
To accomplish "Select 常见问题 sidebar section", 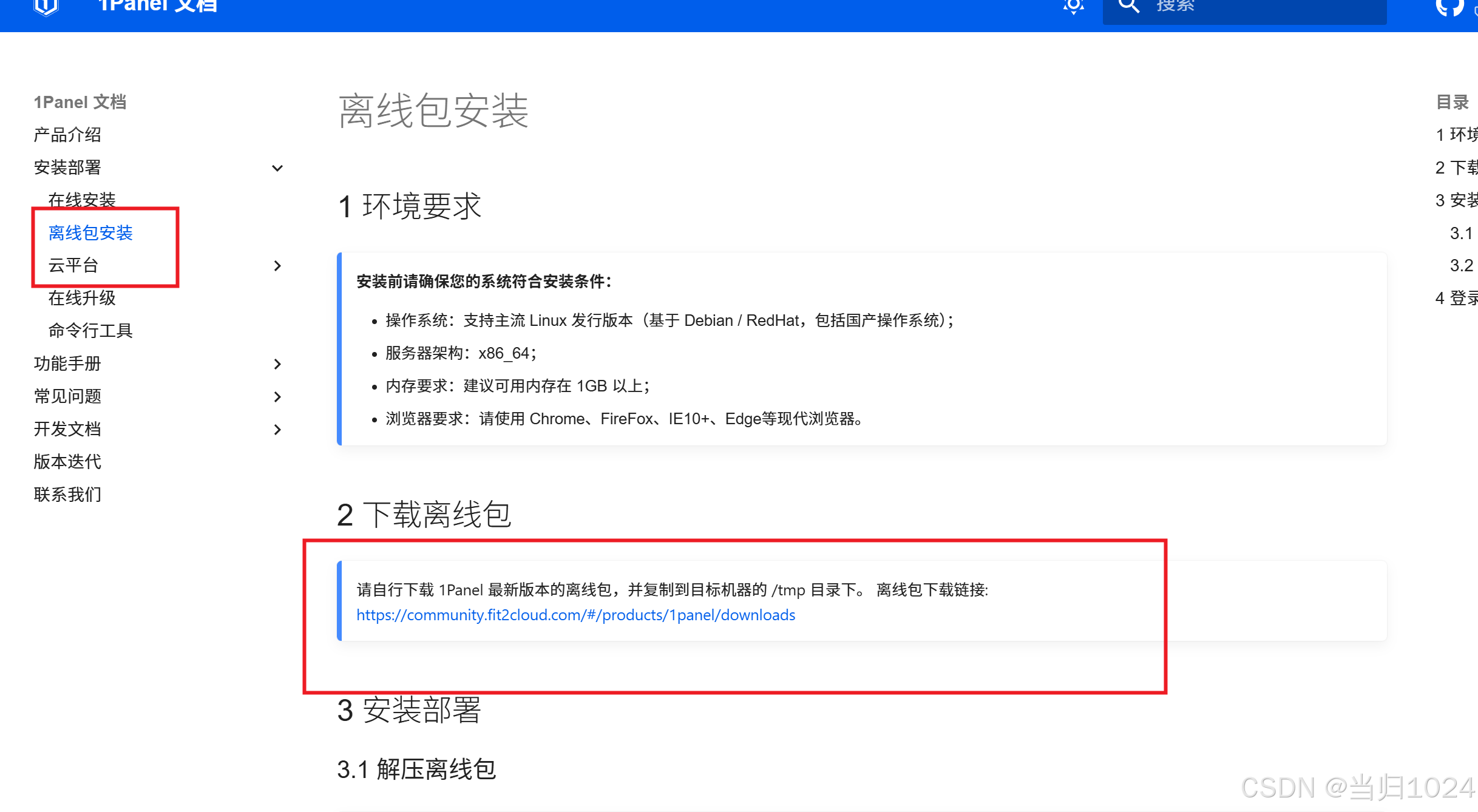I will pos(67,396).
